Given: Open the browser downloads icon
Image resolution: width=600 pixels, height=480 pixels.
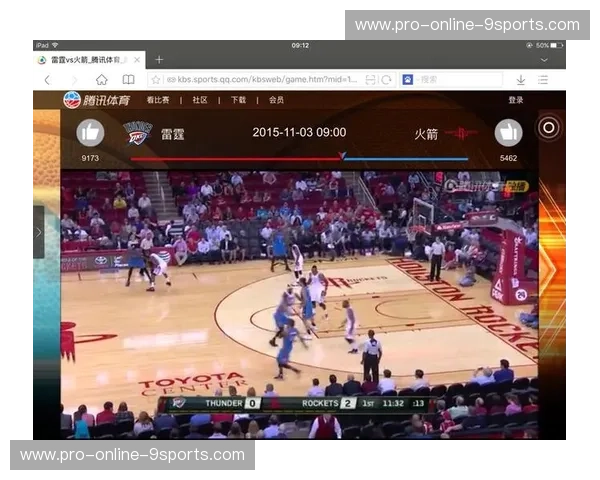Looking at the screenshot, I should coord(520,79).
